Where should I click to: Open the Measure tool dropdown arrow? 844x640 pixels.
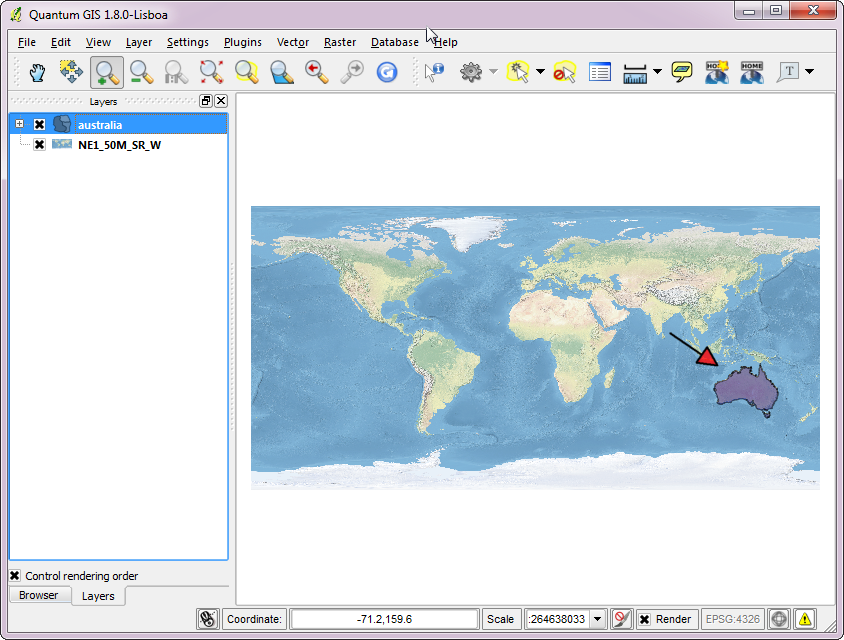tap(657, 72)
